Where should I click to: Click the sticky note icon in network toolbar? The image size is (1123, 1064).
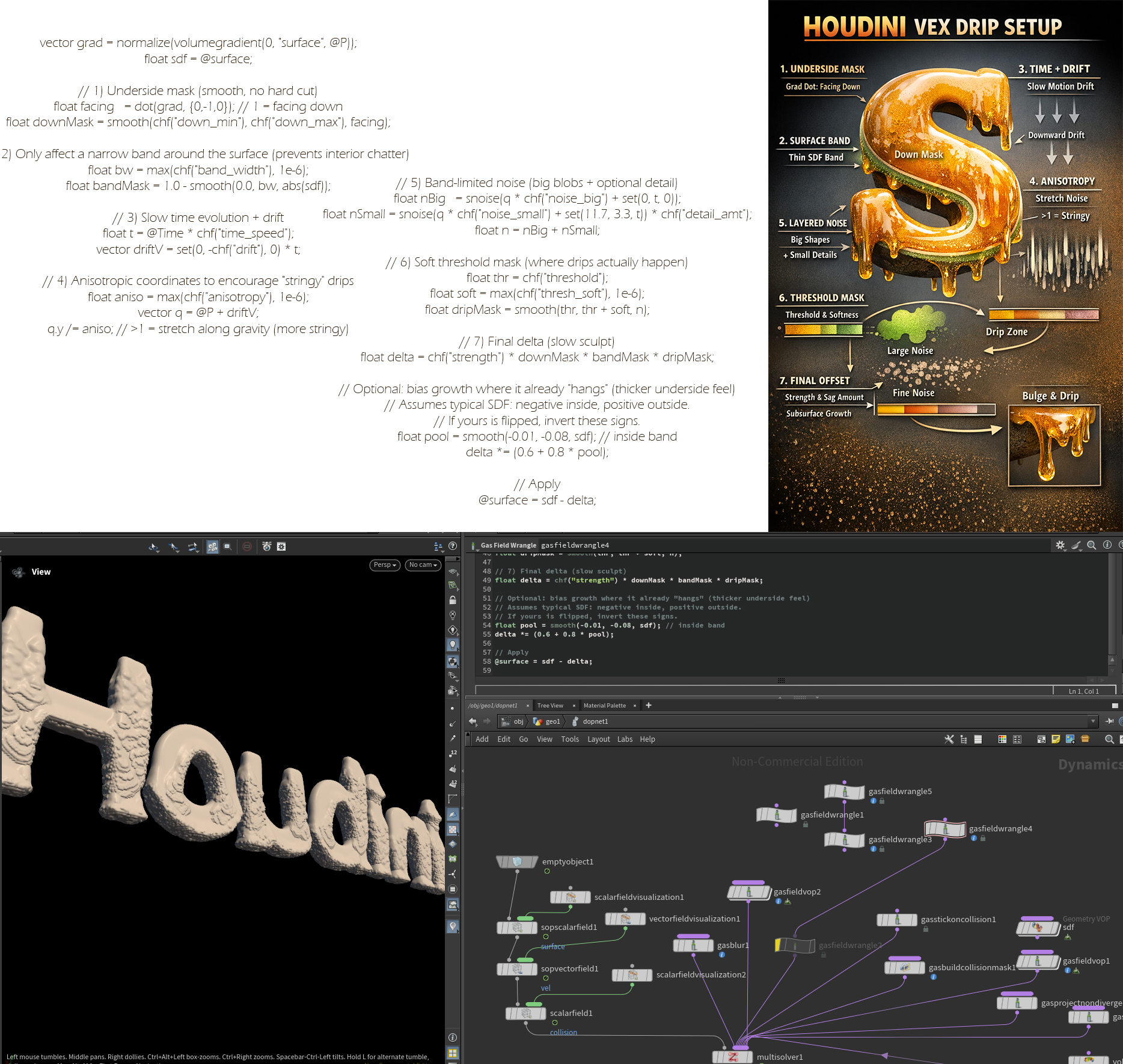pyautogui.click(x=1055, y=739)
